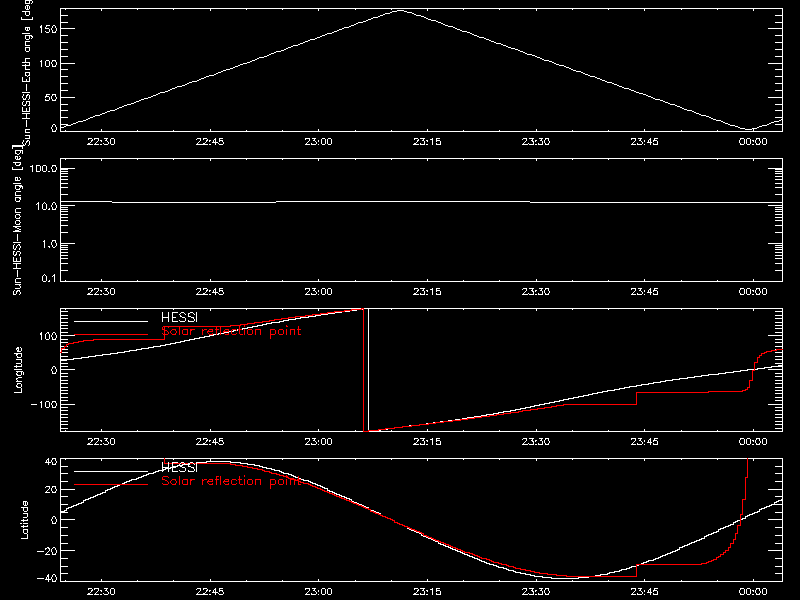
Task: Click the 1.0 tick on Moon angle axis
Action: pos(49,244)
